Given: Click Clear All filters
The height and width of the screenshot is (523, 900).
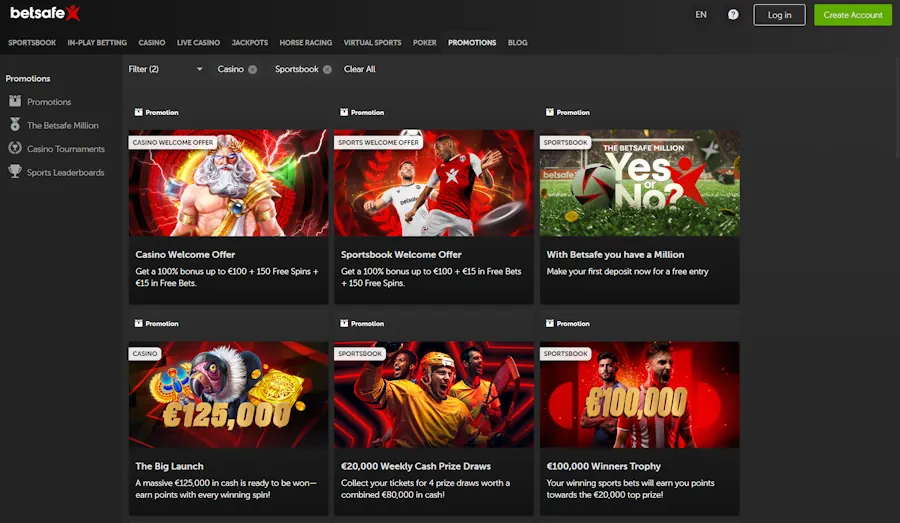Looking at the screenshot, I should coord(359,69).
